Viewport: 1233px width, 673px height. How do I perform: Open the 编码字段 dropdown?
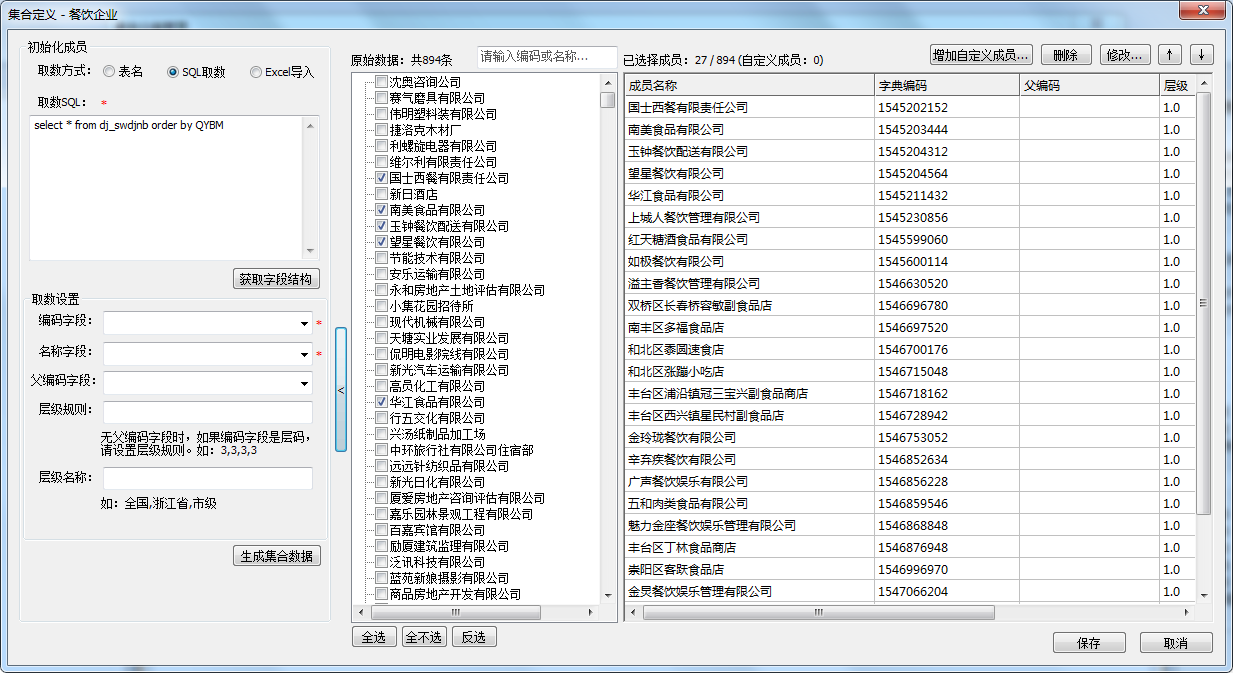(304, 324)
